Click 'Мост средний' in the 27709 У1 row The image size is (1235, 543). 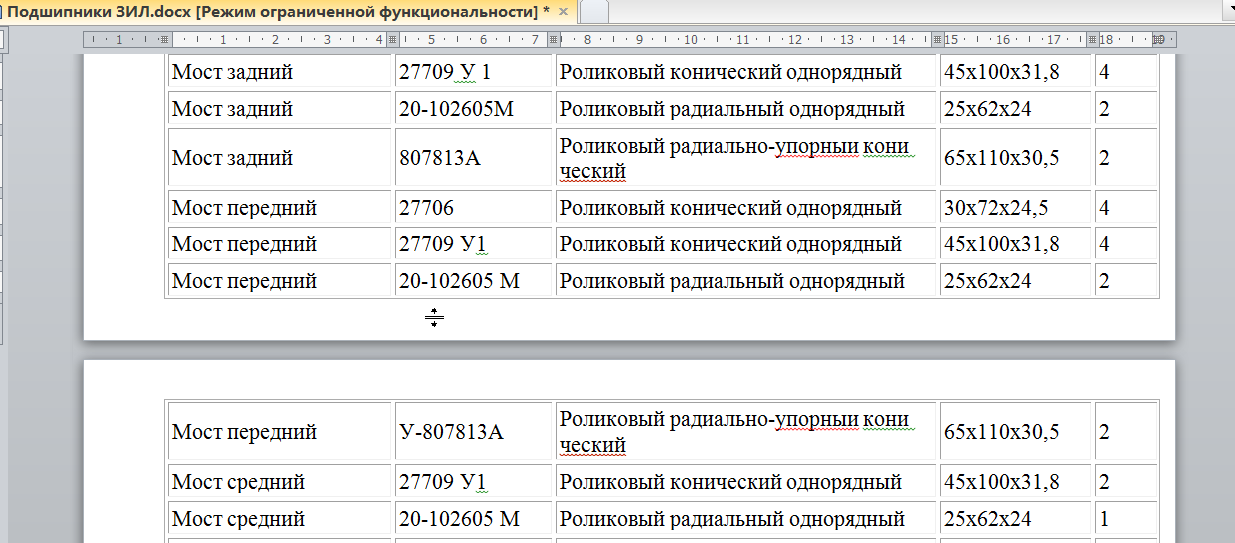click(x=238, y=482)
